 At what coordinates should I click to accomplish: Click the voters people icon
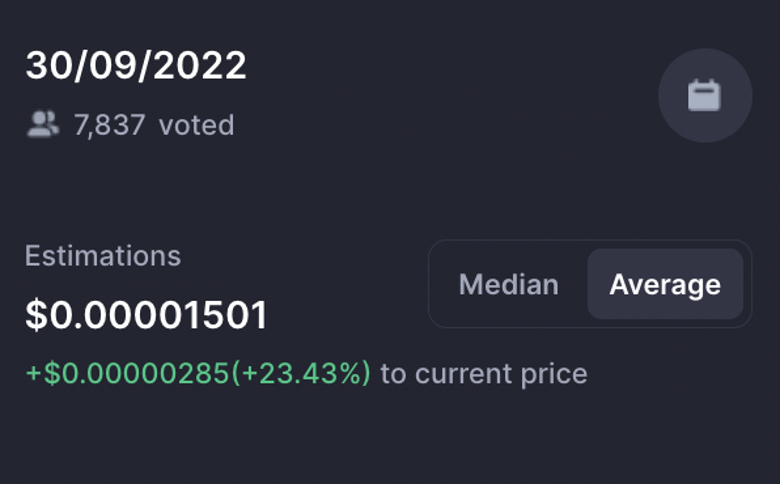(x=43, y=125)
